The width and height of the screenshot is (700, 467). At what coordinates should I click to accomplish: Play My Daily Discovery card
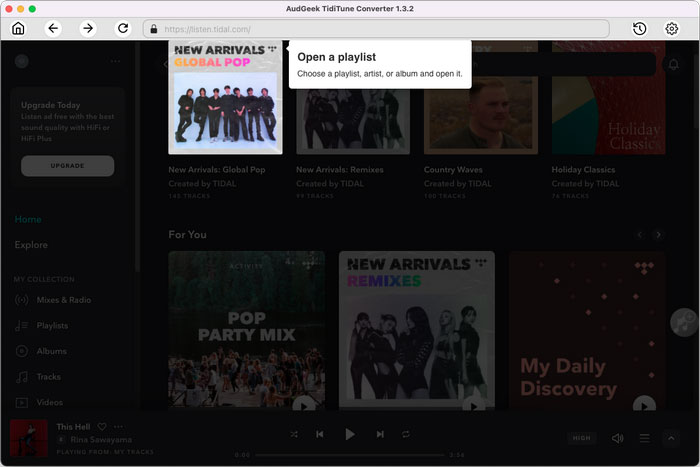pos(644,405)
